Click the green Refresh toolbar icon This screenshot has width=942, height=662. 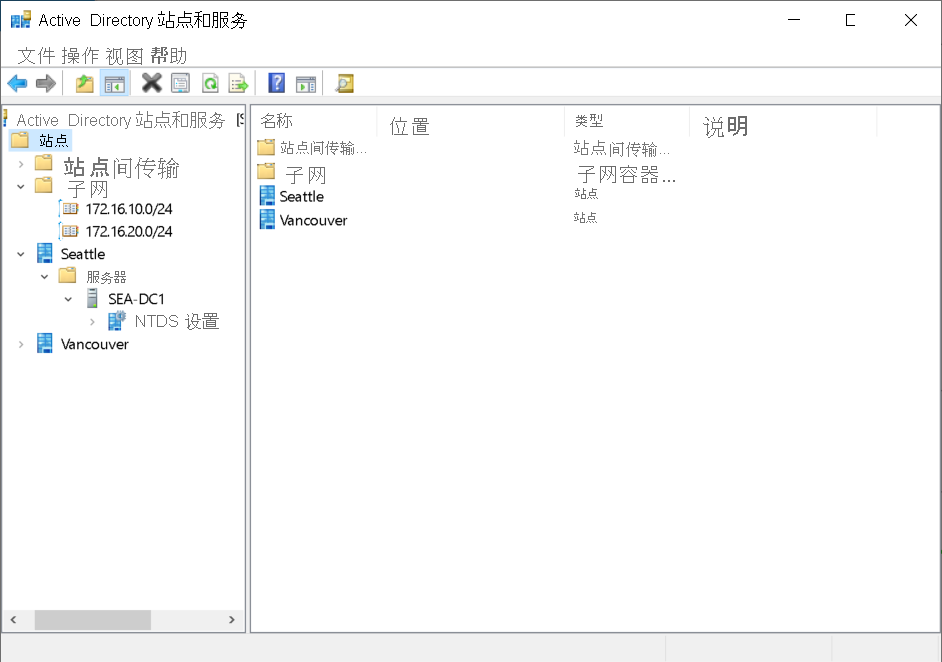coord(210,84)
